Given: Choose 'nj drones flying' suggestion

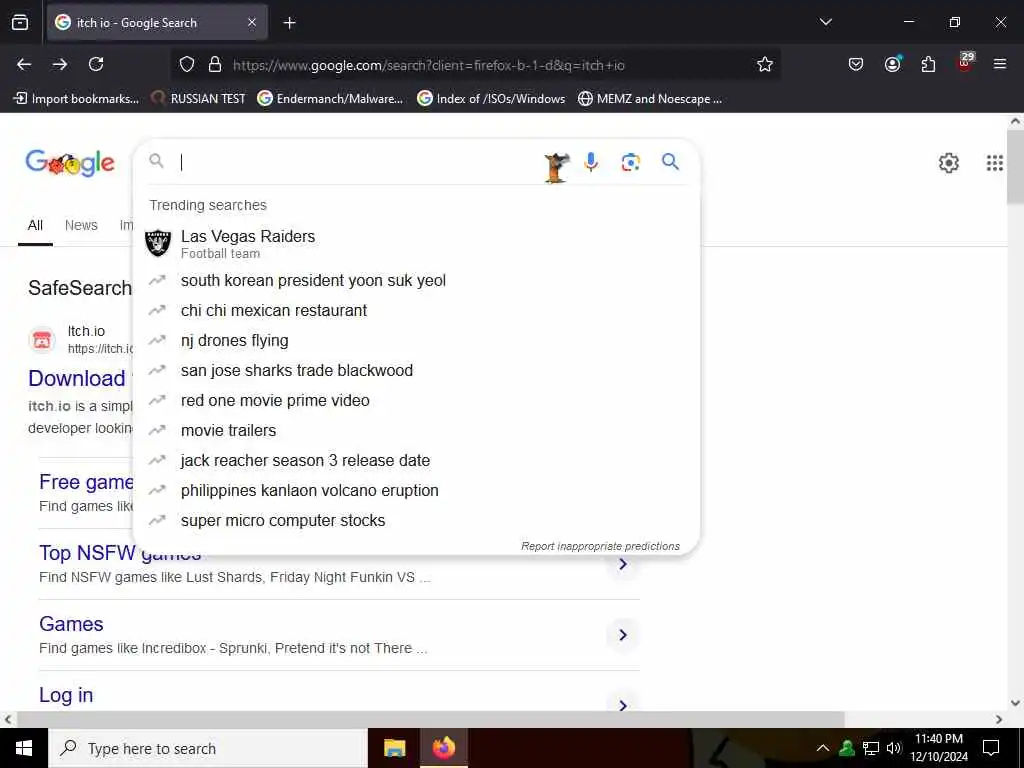Looking at the screenshot, I should click(x=416, y=340).
